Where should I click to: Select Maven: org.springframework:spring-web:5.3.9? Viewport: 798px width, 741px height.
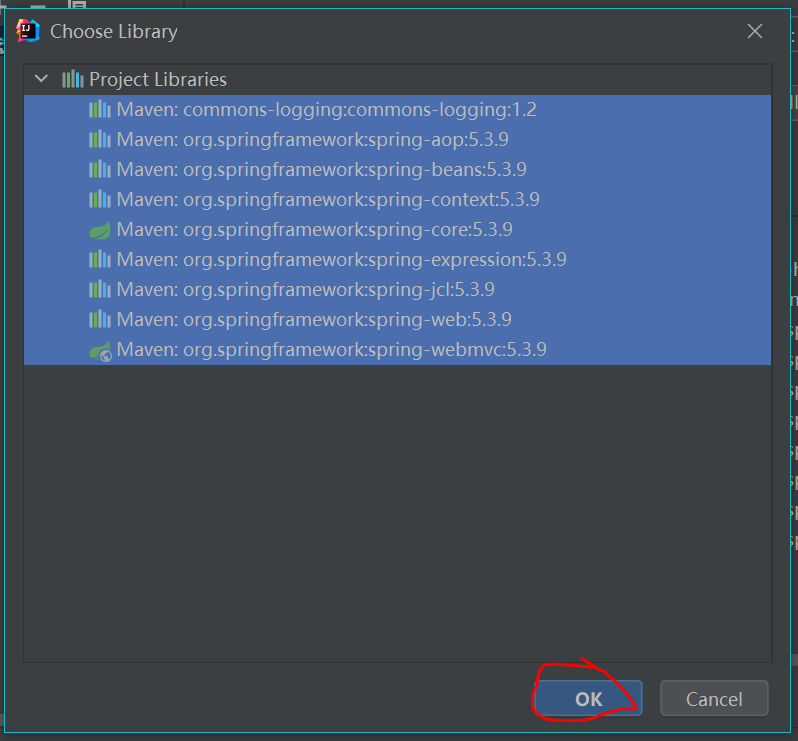pos(397,320)
